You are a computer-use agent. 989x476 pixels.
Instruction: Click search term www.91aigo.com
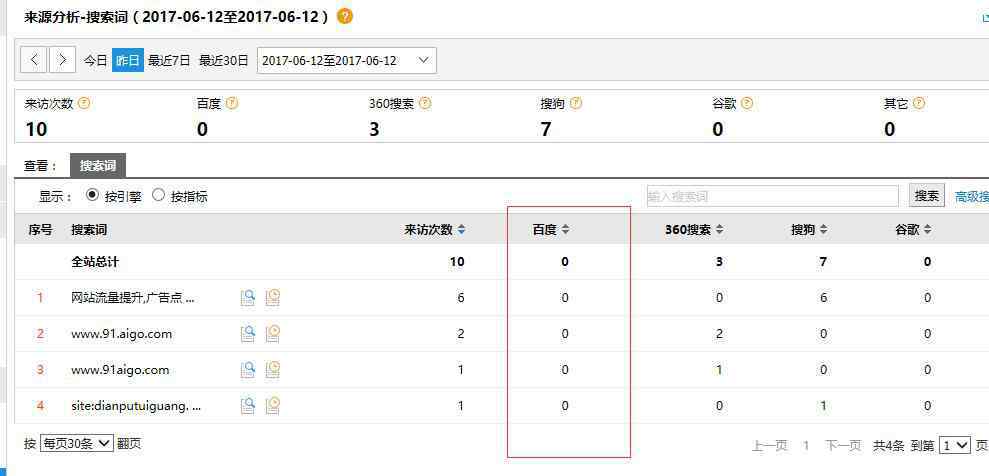coord(120,369)
